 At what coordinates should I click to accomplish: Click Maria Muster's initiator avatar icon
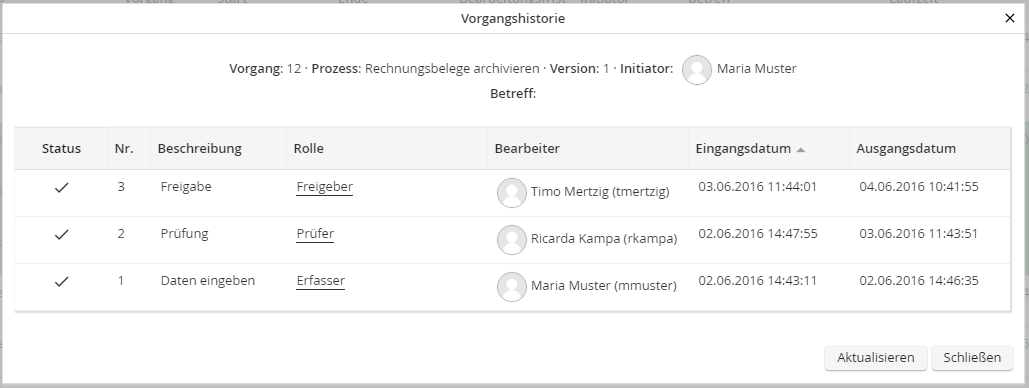(x=697, y=70)
